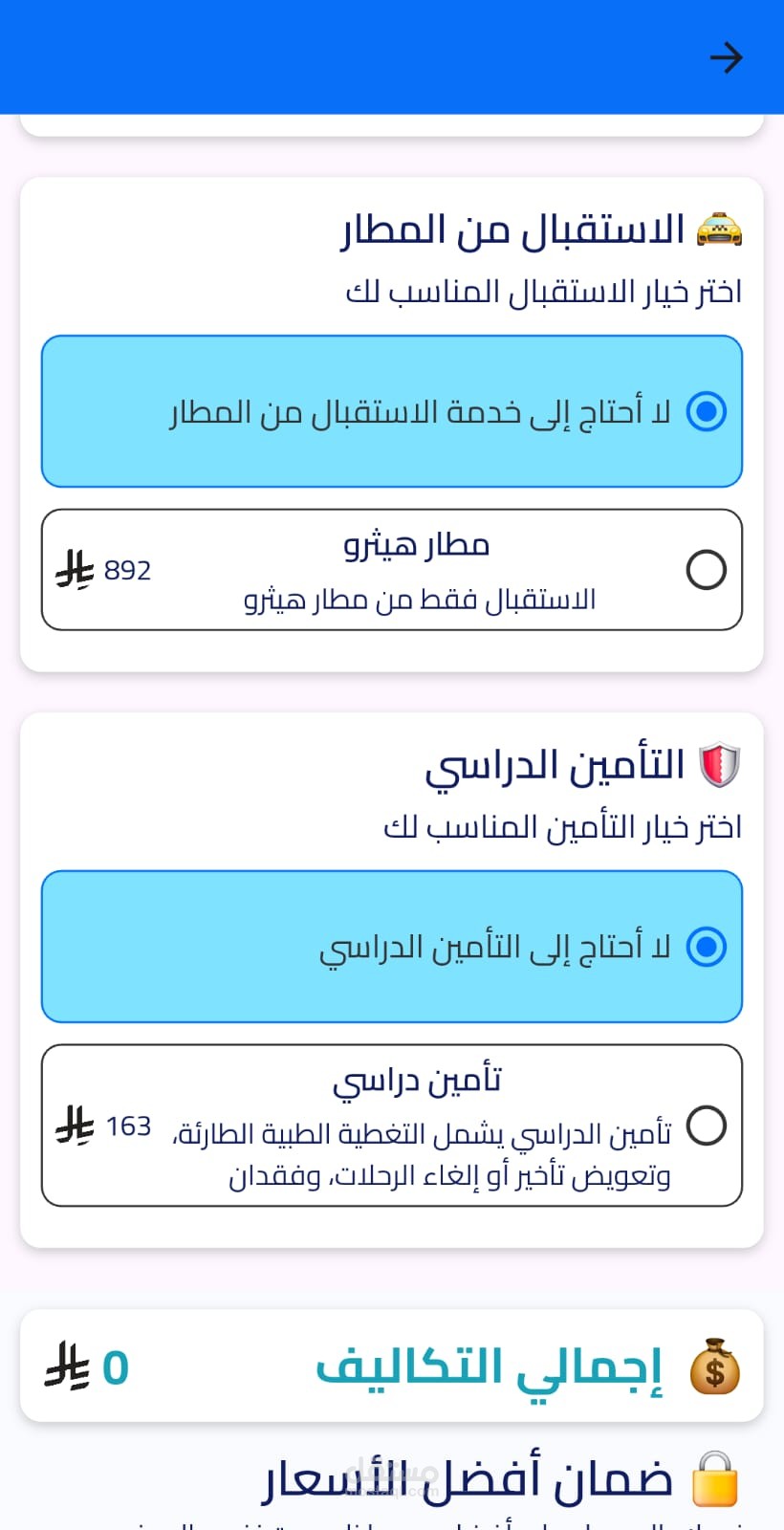Tap the money bag icon near total costs
784x1530 pixels.
714,1366
